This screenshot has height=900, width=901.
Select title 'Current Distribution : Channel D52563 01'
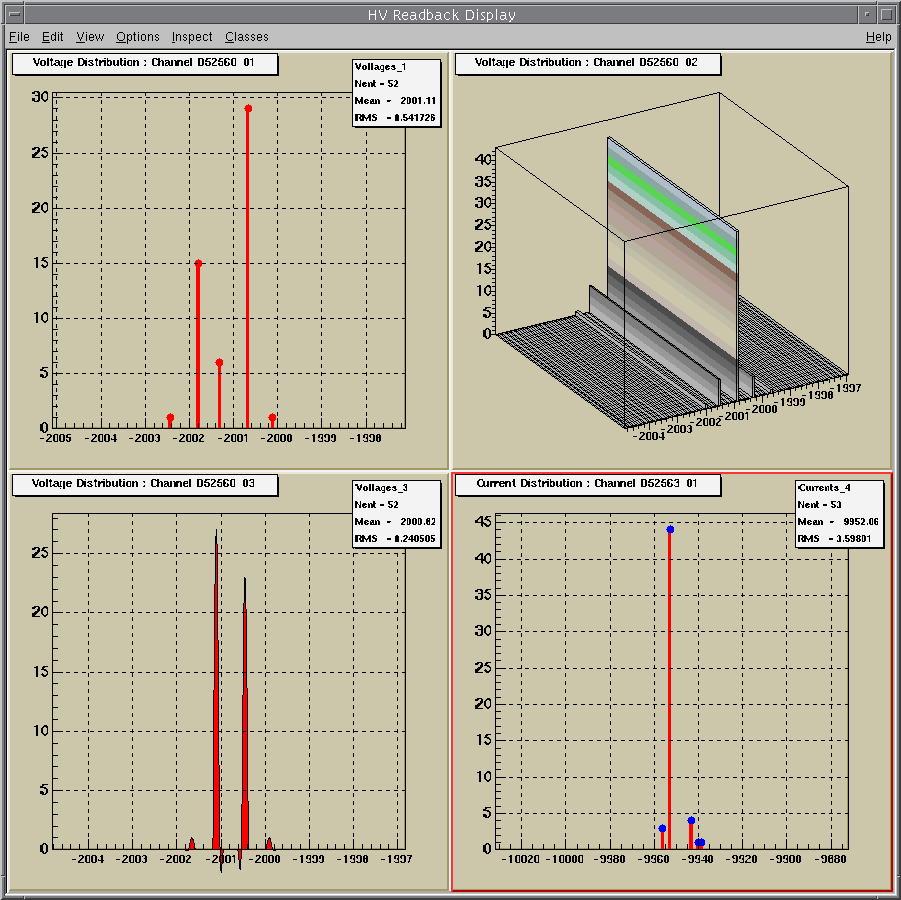tap(587, 483)
